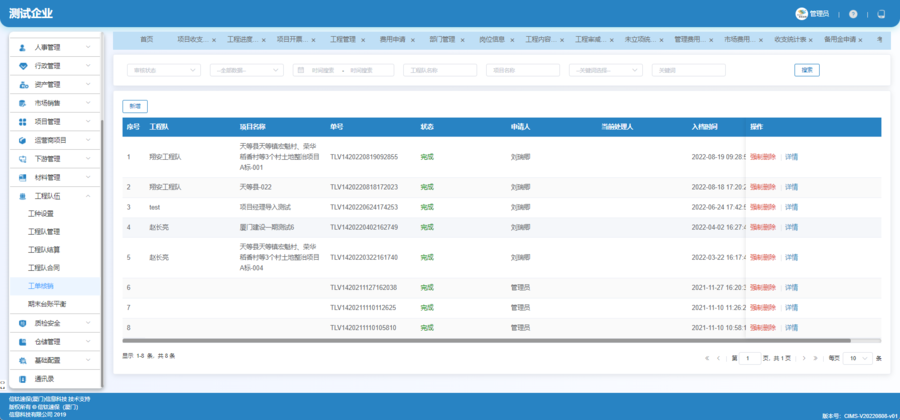Go to last page of results

[x=815, y=358]
